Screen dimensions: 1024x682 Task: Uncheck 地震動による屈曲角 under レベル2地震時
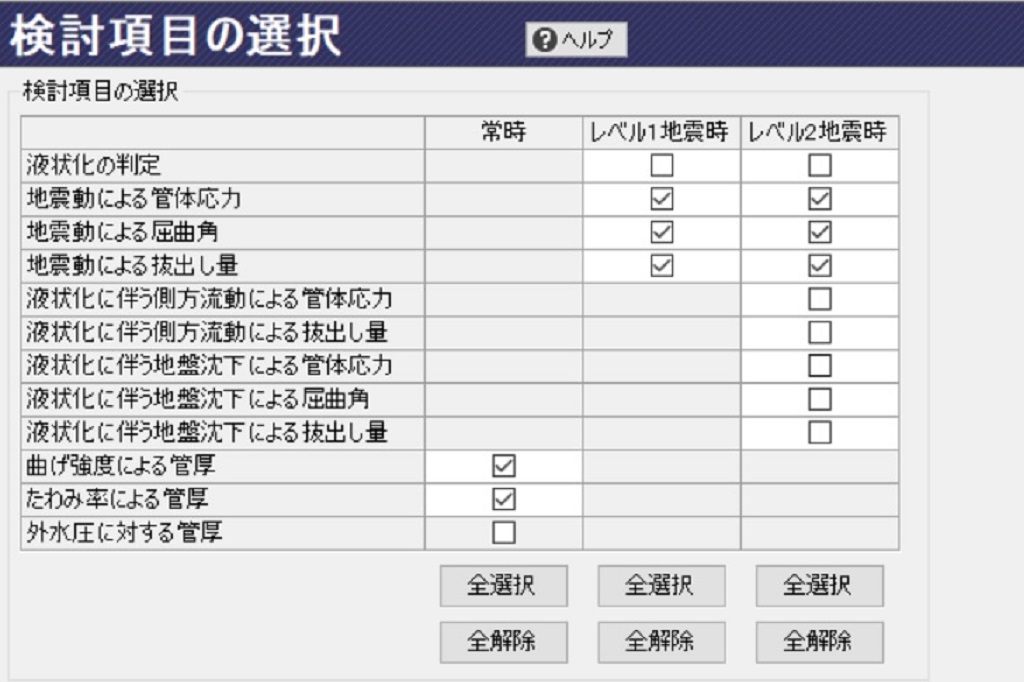(820, 232)
